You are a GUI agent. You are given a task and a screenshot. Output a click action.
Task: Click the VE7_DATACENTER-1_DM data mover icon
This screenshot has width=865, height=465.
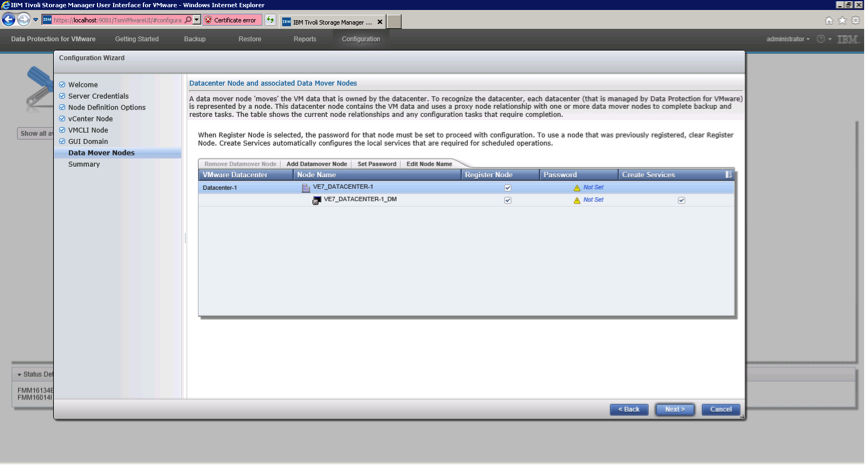(316, 201)
